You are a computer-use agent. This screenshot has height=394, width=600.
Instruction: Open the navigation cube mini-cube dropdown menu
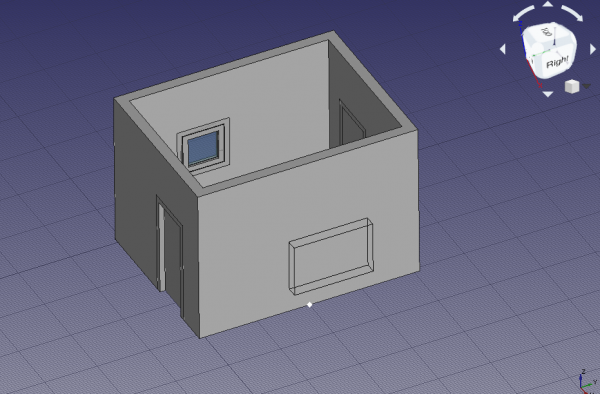(x=572, y=86)
